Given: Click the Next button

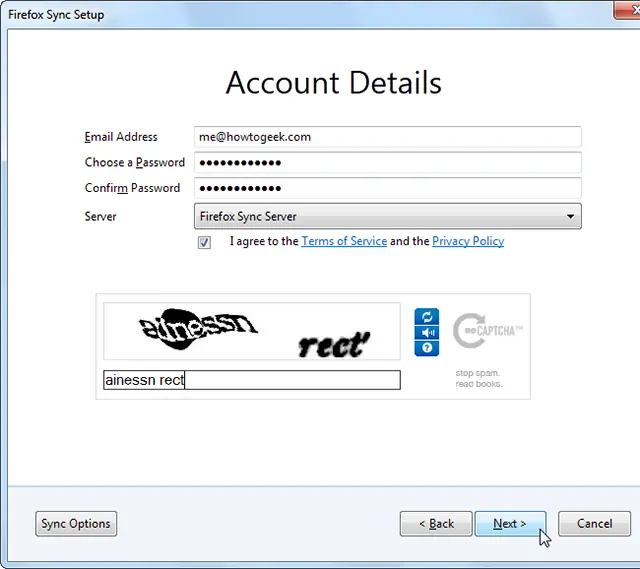Looking at the screenshot, I should [x=510, y=524].
